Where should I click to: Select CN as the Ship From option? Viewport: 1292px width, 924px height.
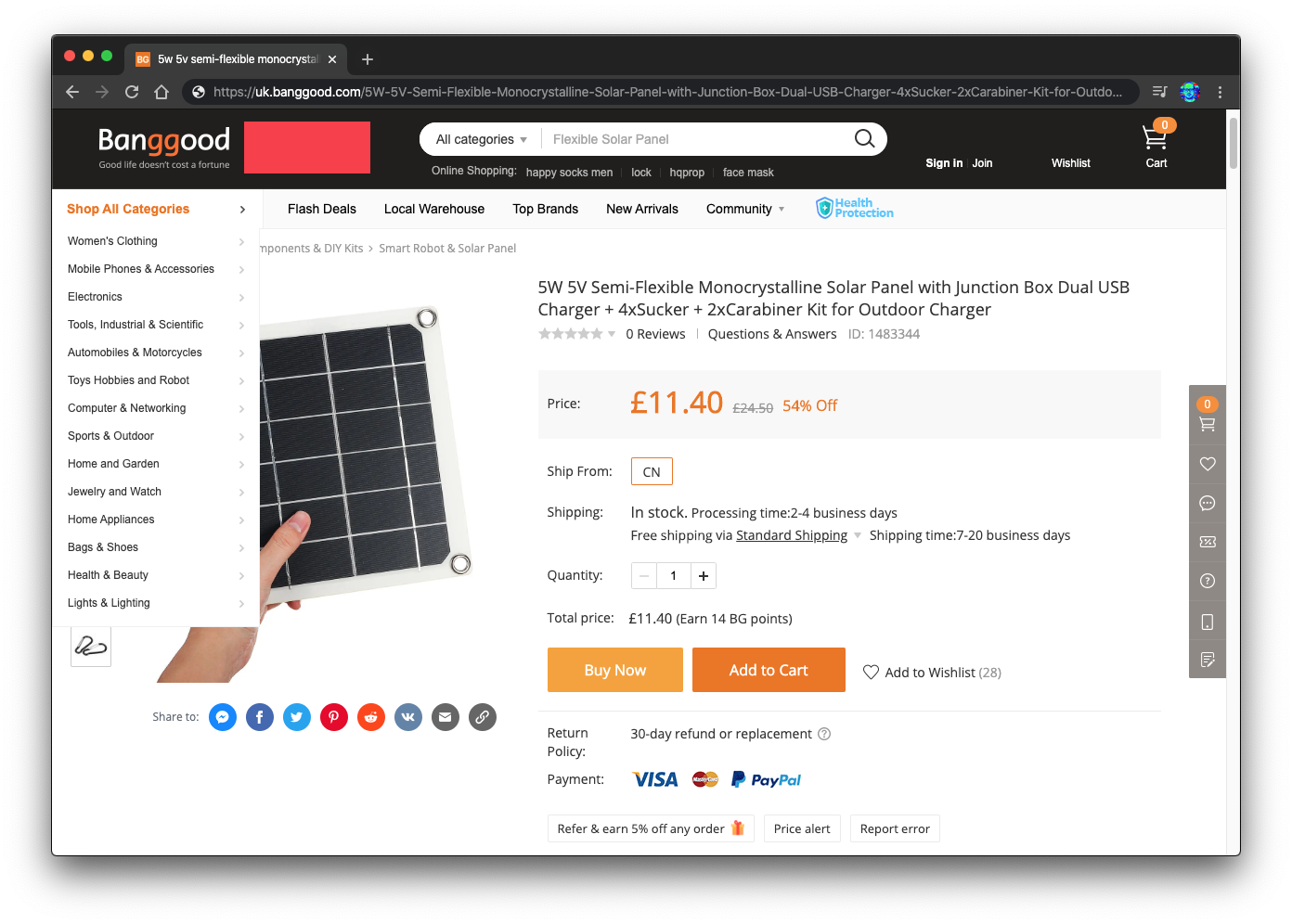[x=651, y=470]
